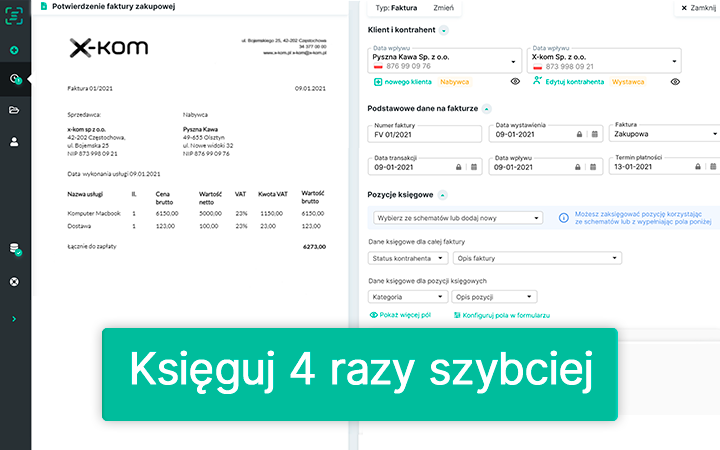Click the nowego klienta link
The height and width of the screenshot is (450, 720).
coord(408,82)
